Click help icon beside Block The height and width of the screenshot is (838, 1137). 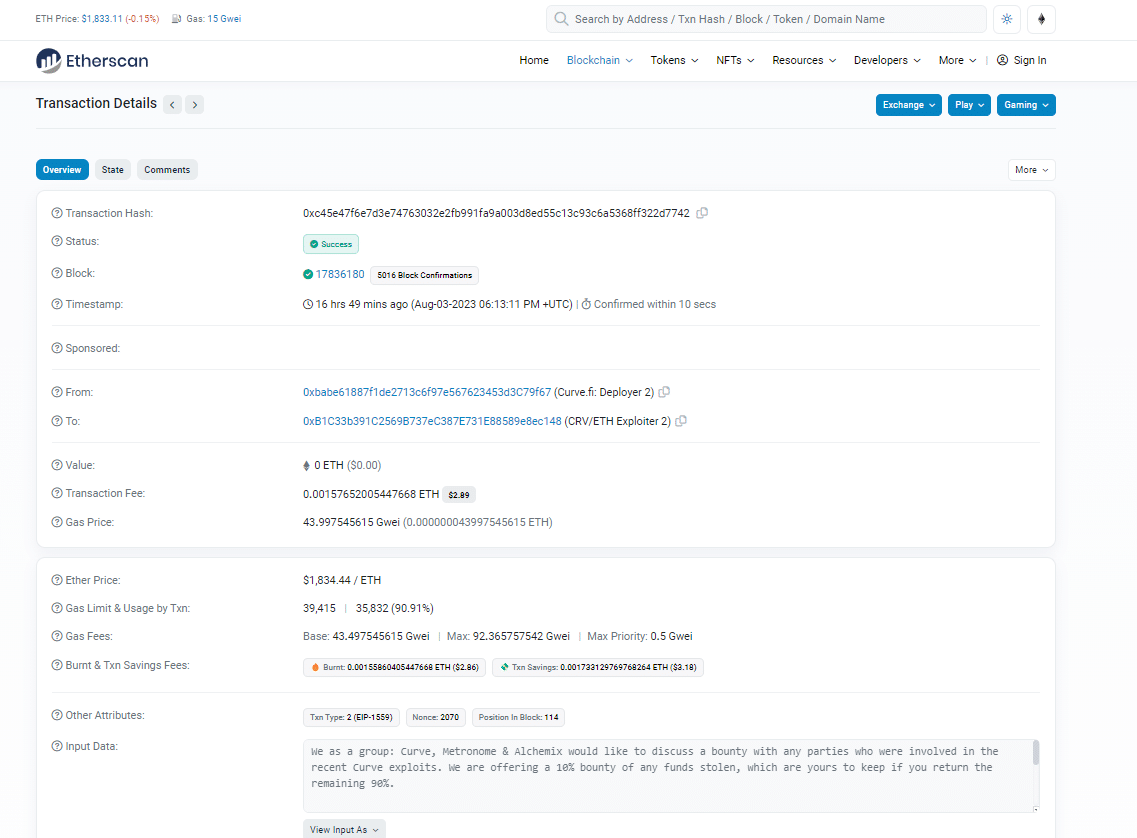tap(57, 273)
